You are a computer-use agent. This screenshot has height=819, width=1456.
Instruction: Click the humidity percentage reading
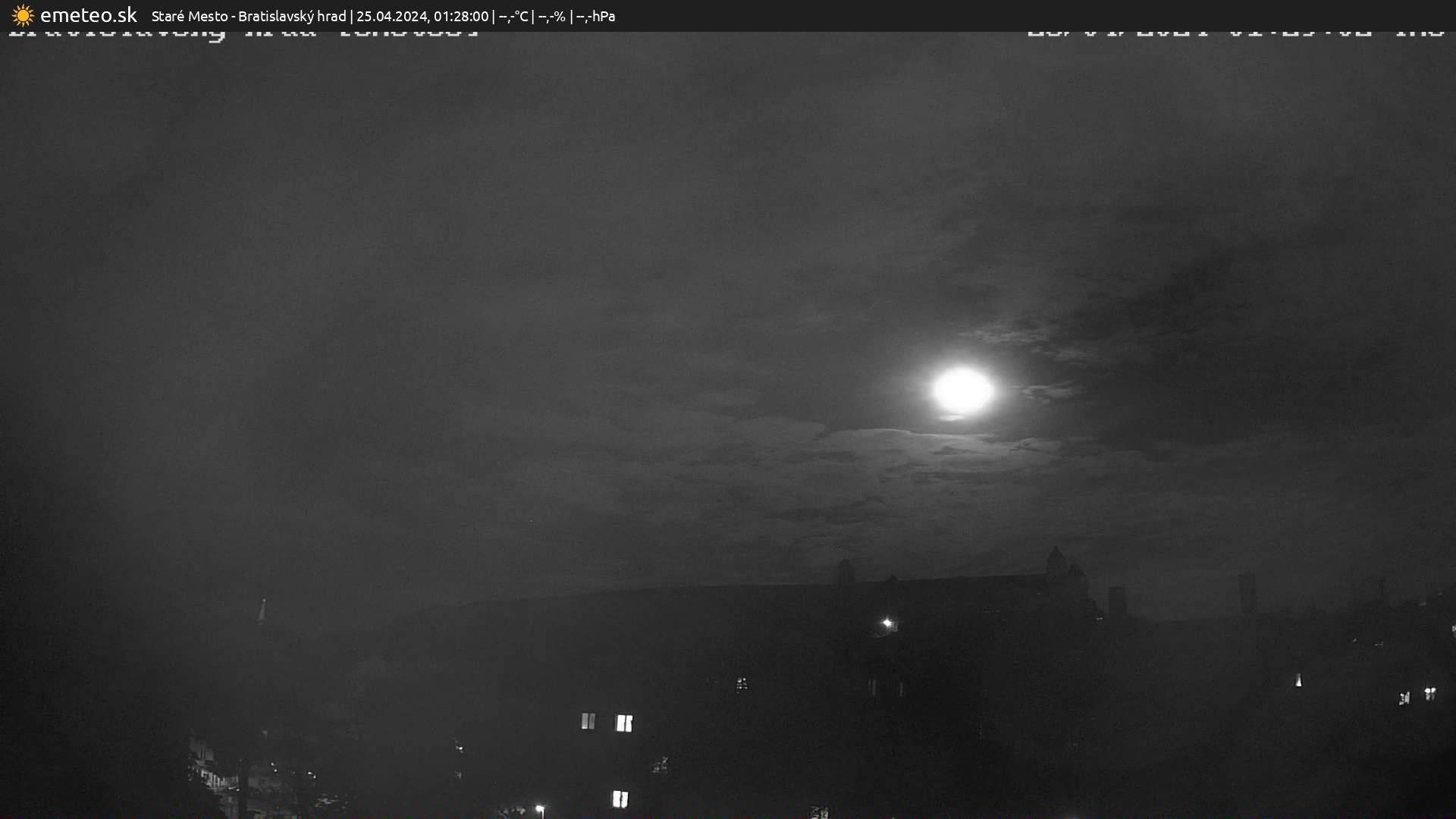pyautogui.click(x=552, y=16)
